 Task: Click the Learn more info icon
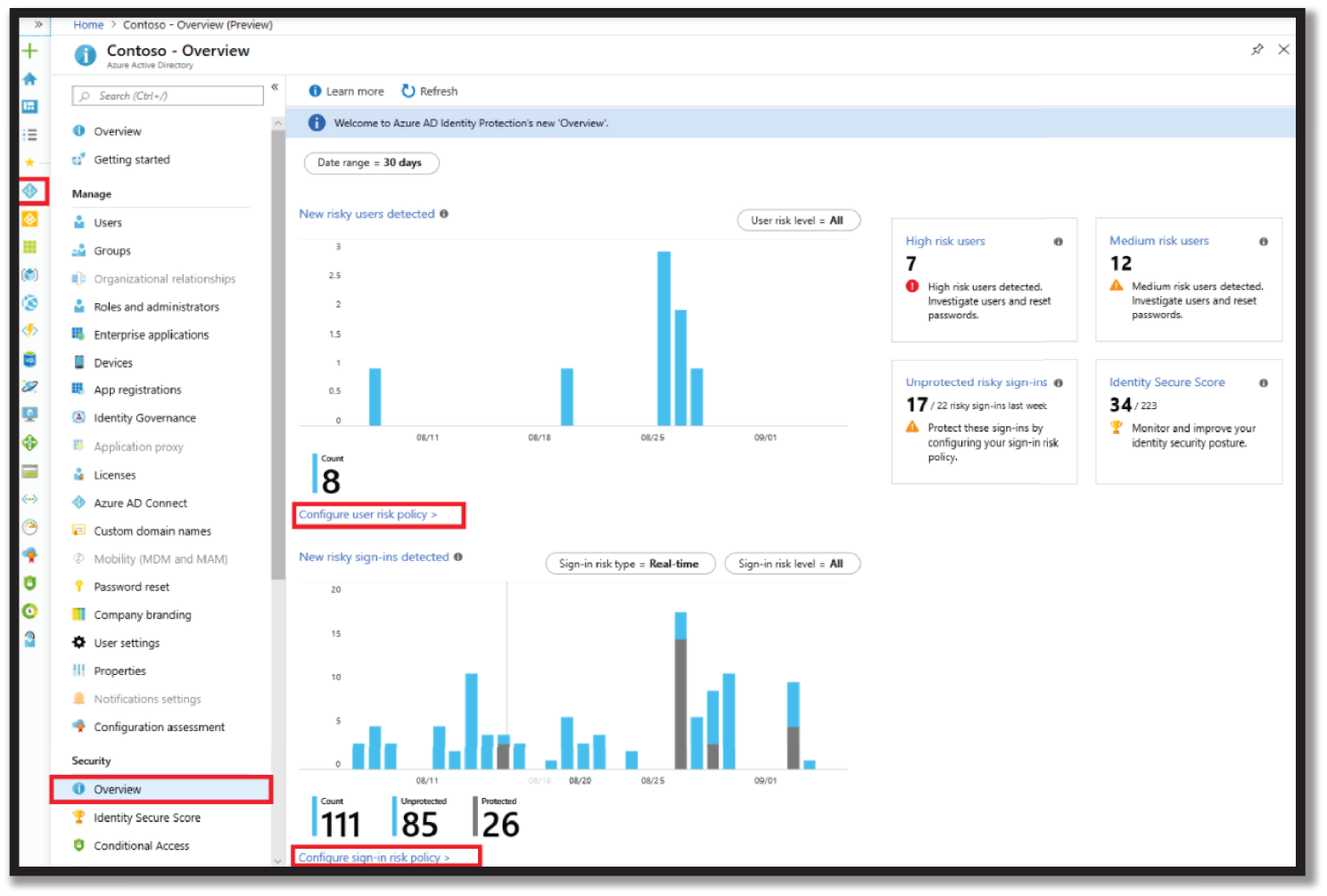(x=315, y=91)
